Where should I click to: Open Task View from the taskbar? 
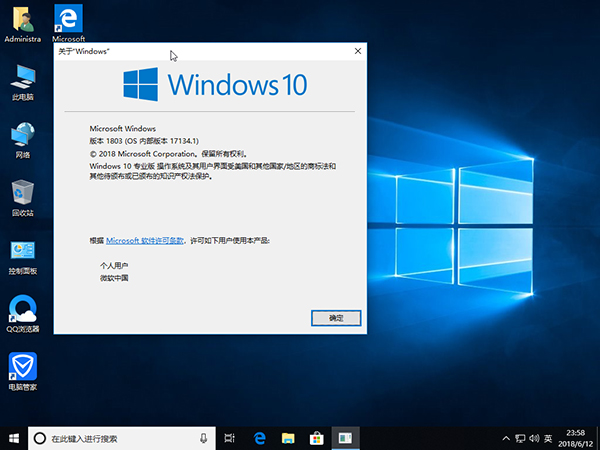click(x=230, y=438)
